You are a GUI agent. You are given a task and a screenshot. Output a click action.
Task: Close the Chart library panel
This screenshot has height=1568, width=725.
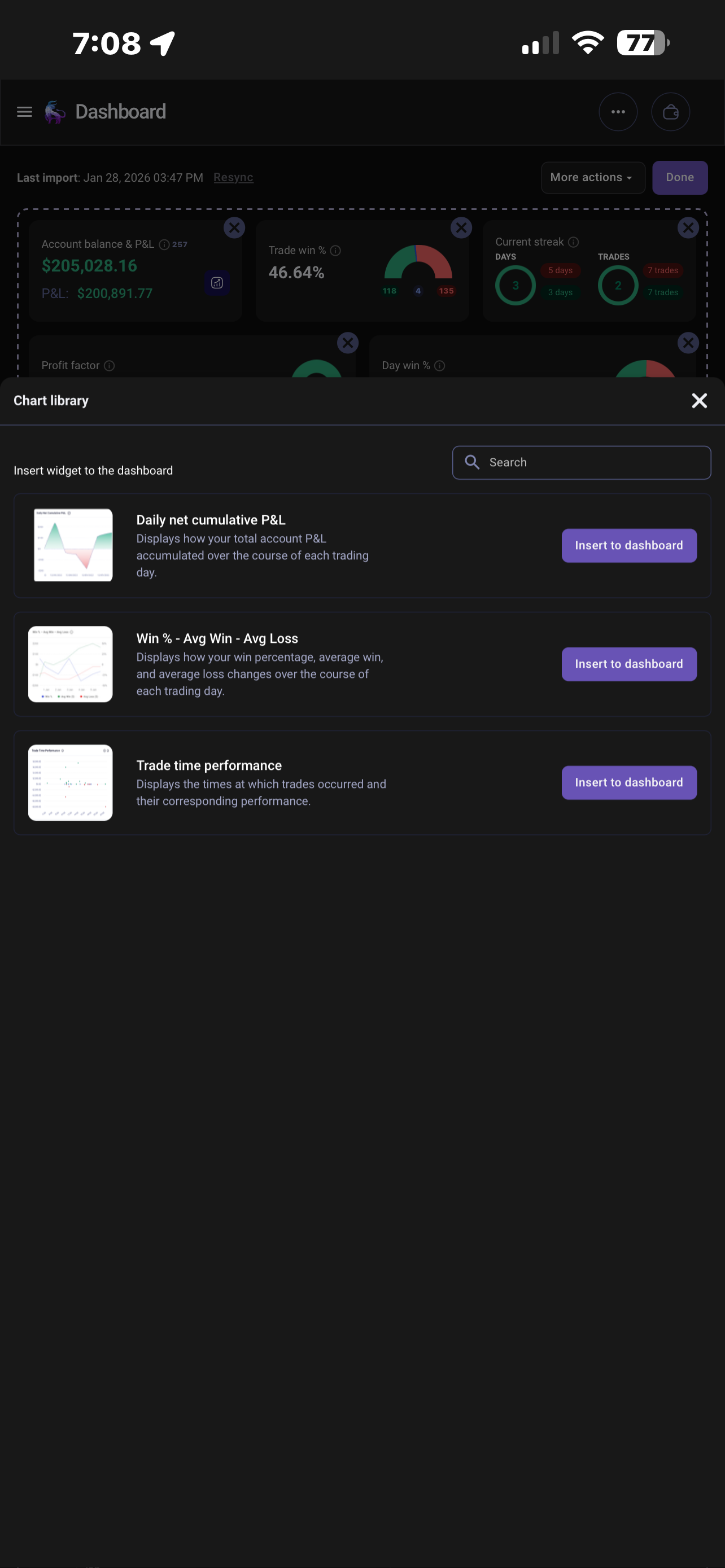pyautogui.click(x=700, y=401)
